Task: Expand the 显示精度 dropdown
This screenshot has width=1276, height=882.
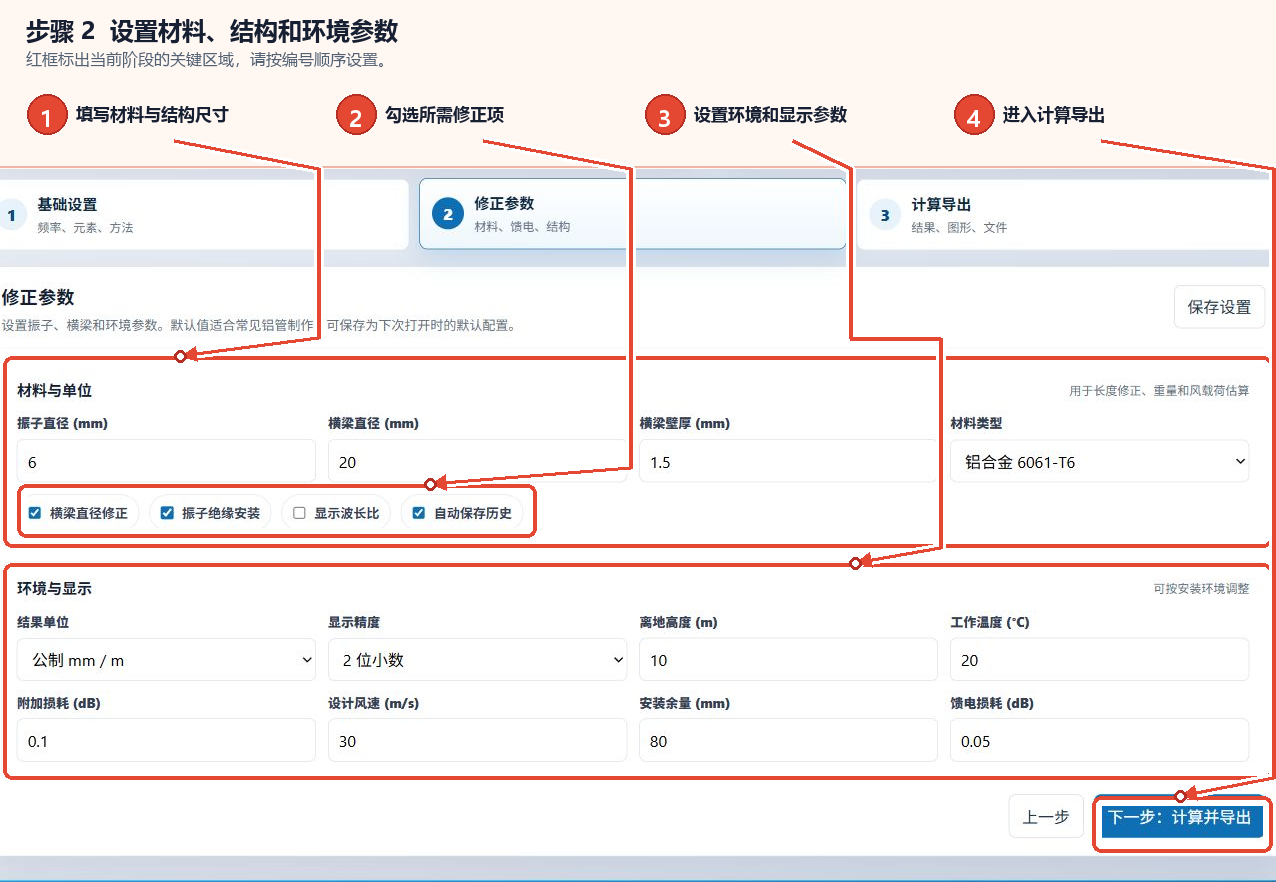Action: pos(477,660)
